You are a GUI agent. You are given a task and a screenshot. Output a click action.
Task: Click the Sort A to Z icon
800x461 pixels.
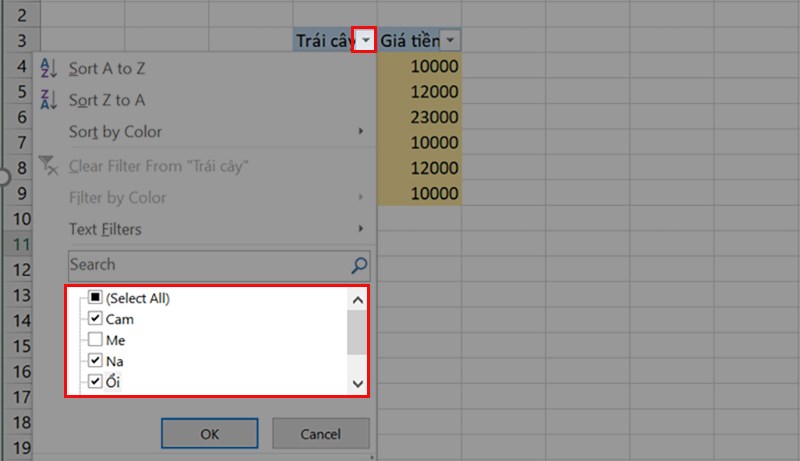48,68
